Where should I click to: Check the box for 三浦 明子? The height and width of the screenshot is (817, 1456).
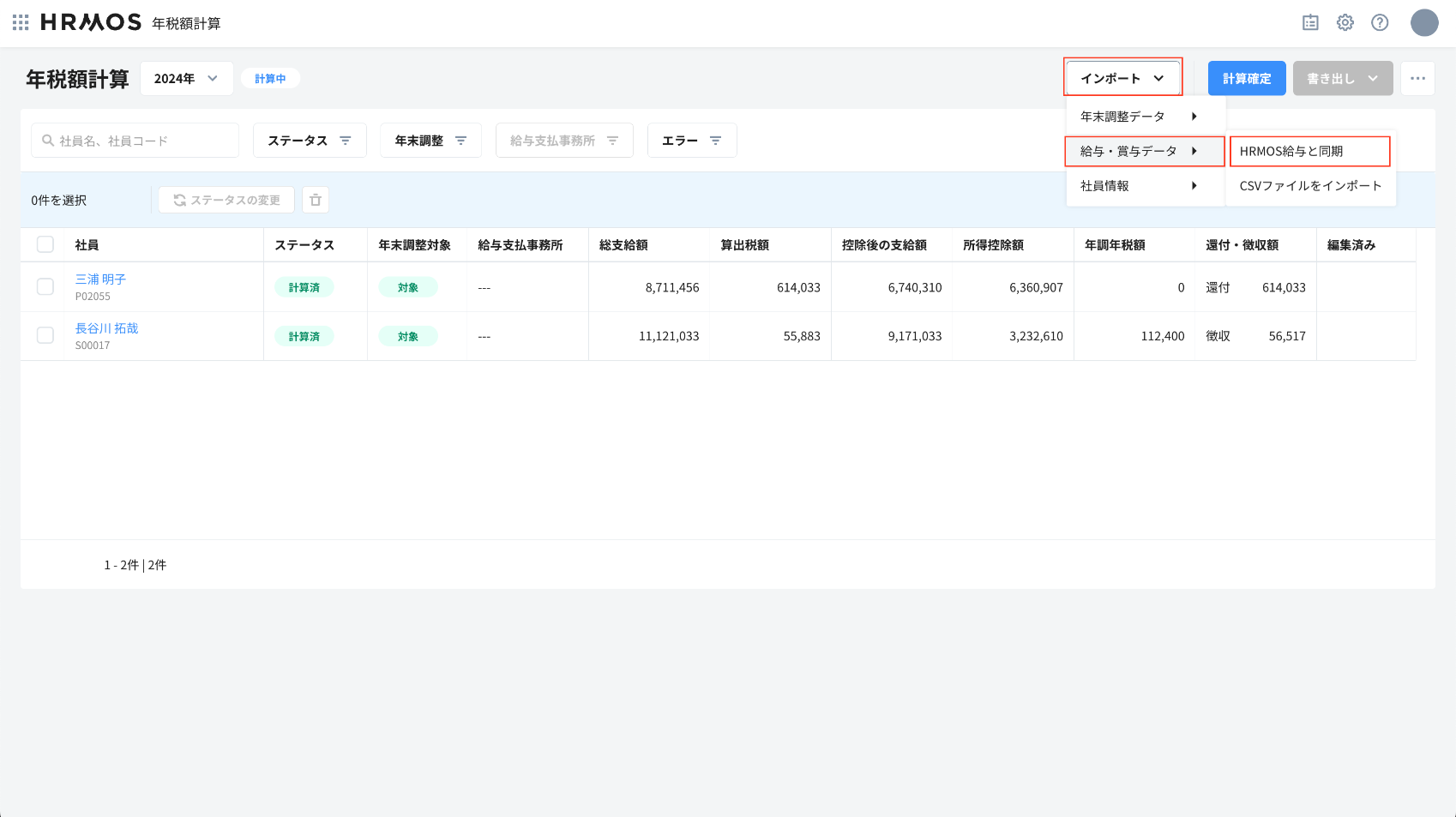(x=45, y=286)
